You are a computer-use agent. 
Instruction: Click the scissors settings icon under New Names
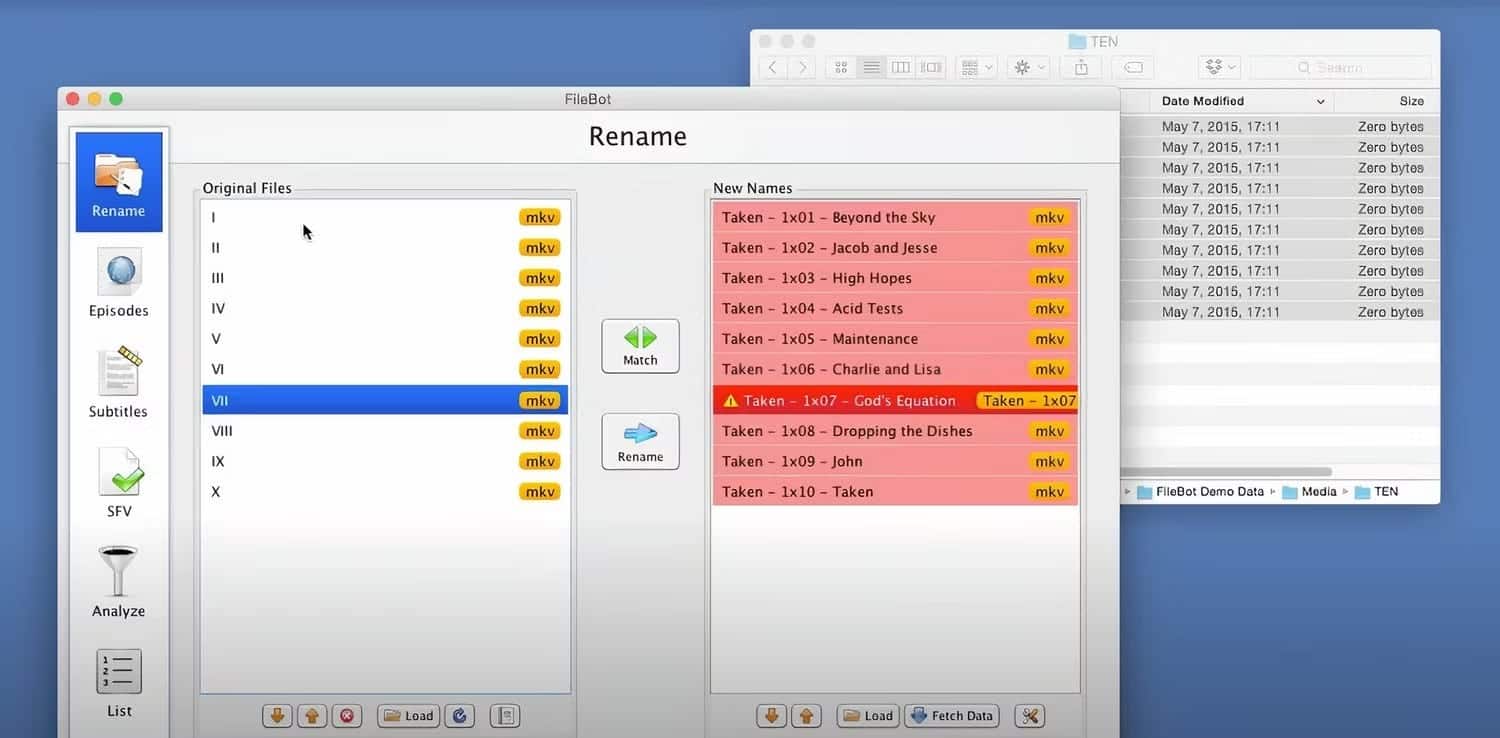click(1029, 716)
